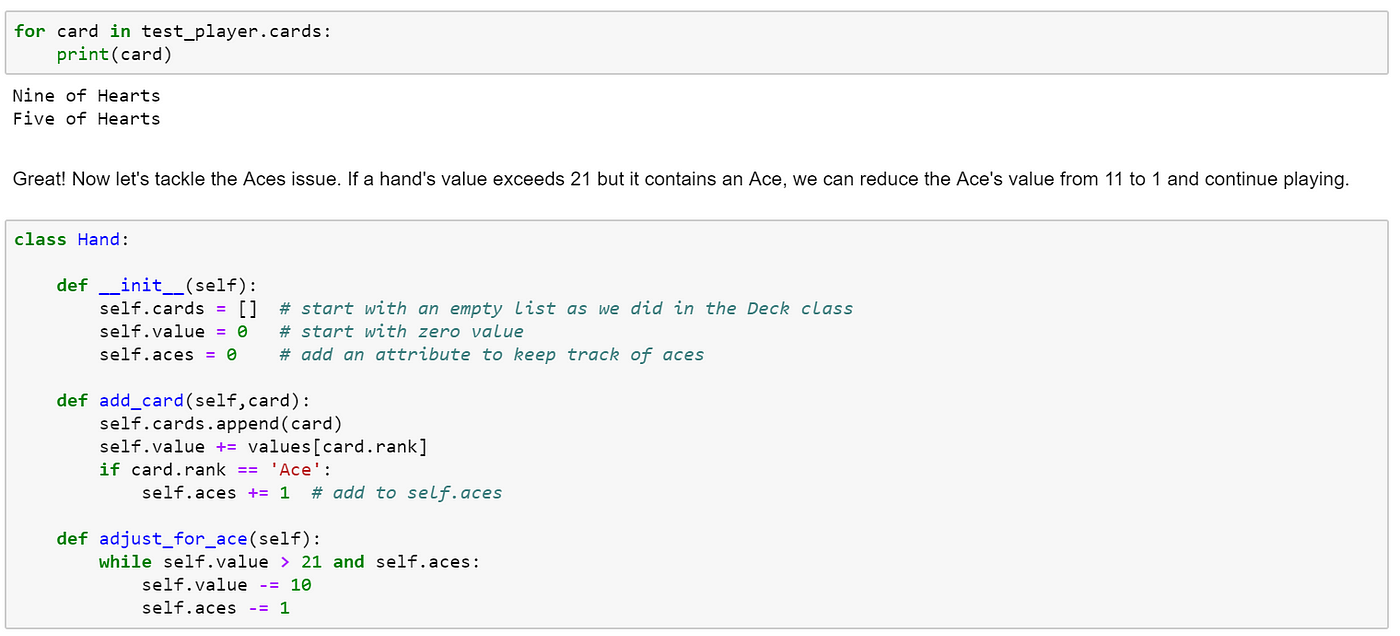The height and width of the screenshot is (636, 1400).
Task: Click the 'self.cards.append(card)' line
Action: click(220, 424)
